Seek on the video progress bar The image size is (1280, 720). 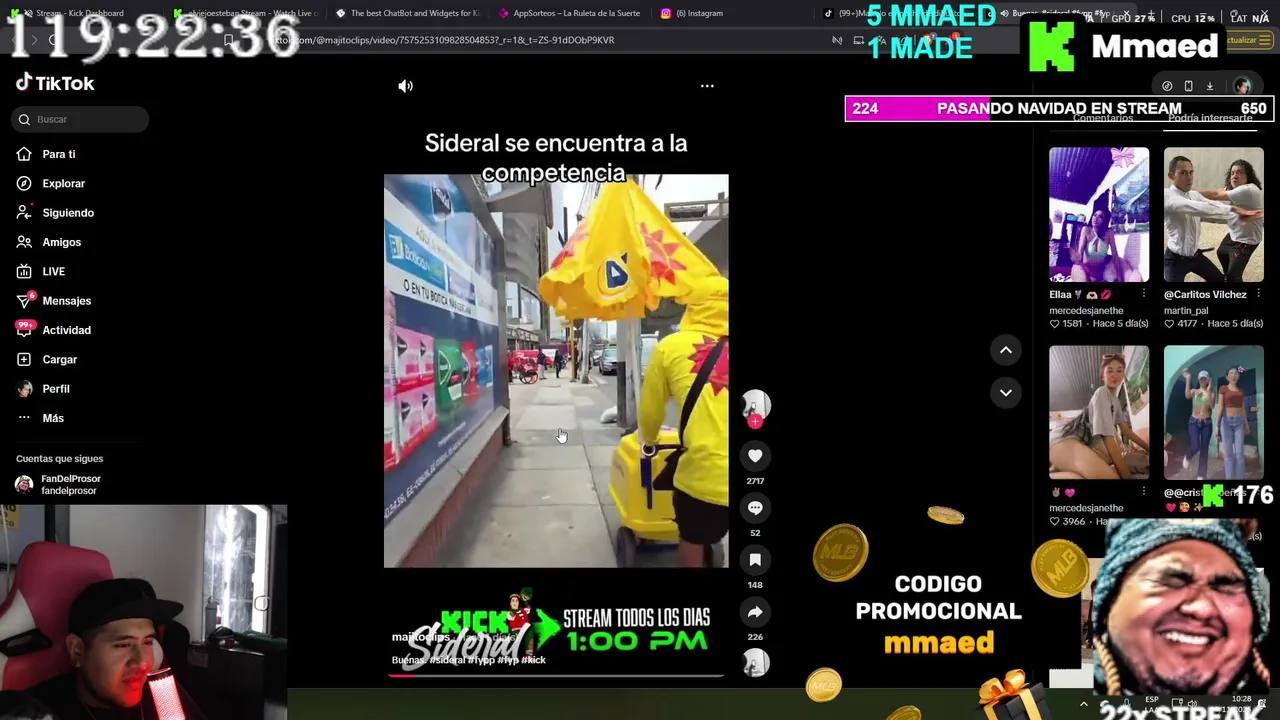[556, 675]
